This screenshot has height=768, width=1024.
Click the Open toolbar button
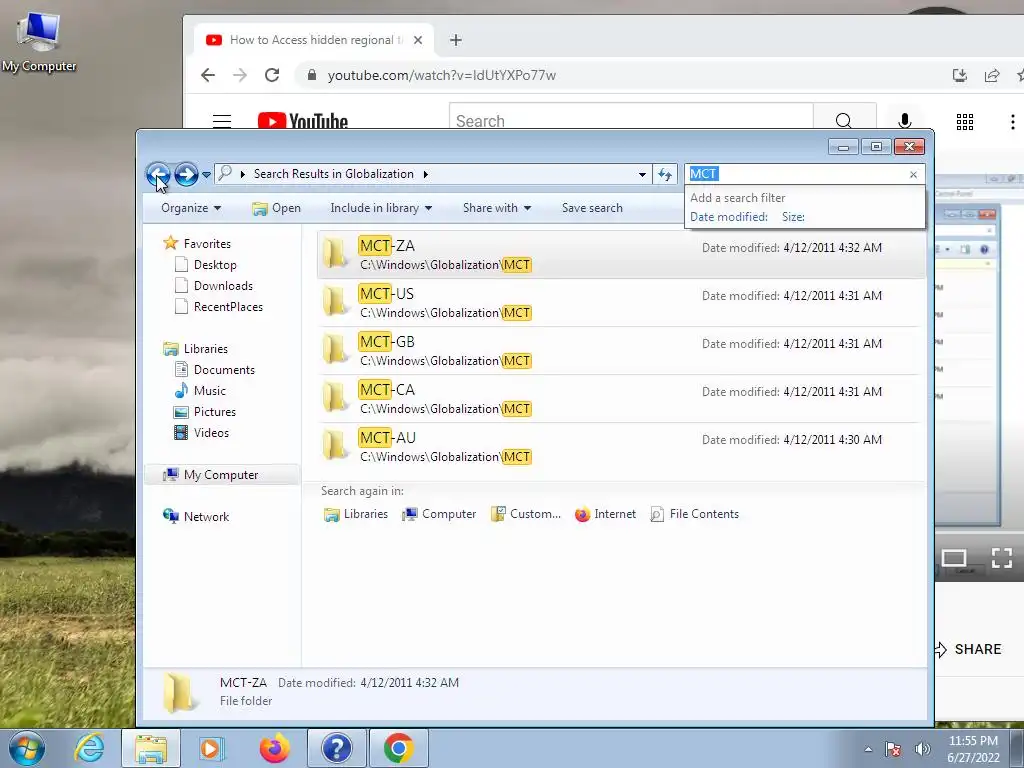[277, 208]
